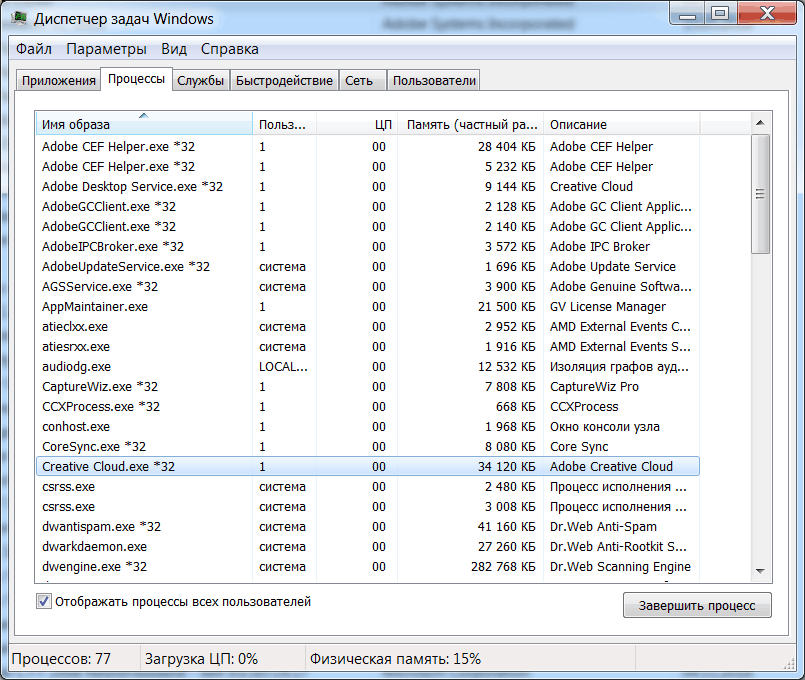805x680 pixels.
Task: Switch to the Службы tab
Action: pos(200,81)
